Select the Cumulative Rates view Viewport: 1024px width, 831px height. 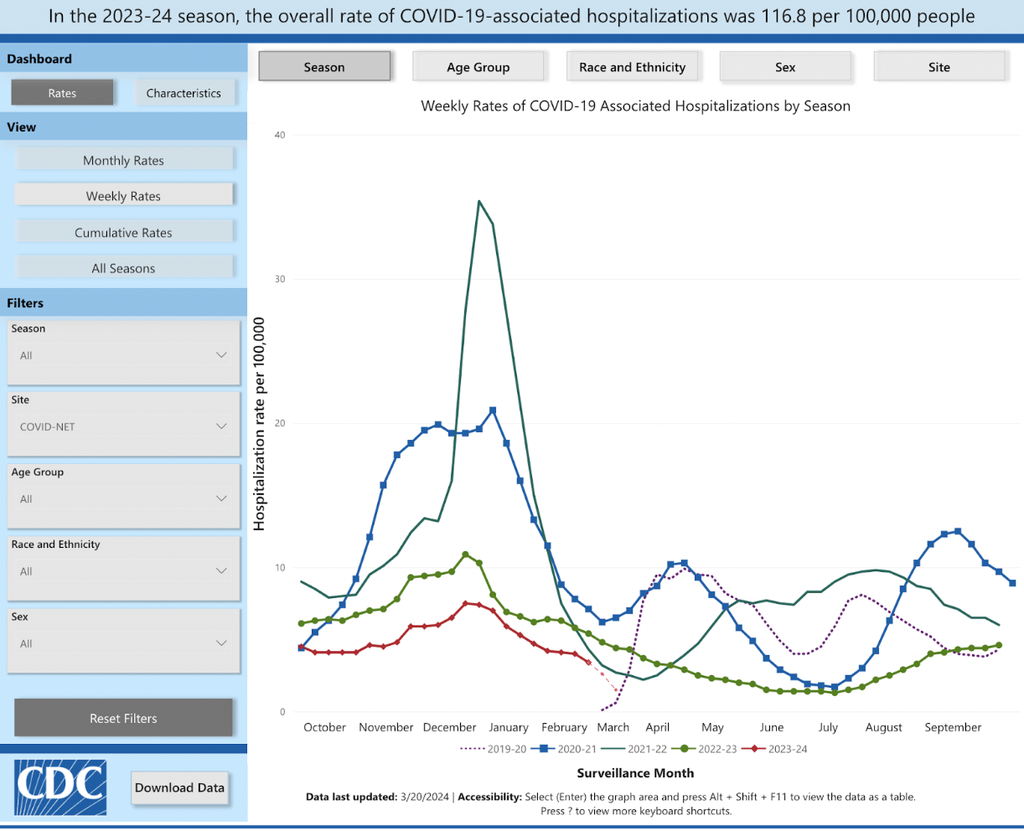click(x=126, y=232)
